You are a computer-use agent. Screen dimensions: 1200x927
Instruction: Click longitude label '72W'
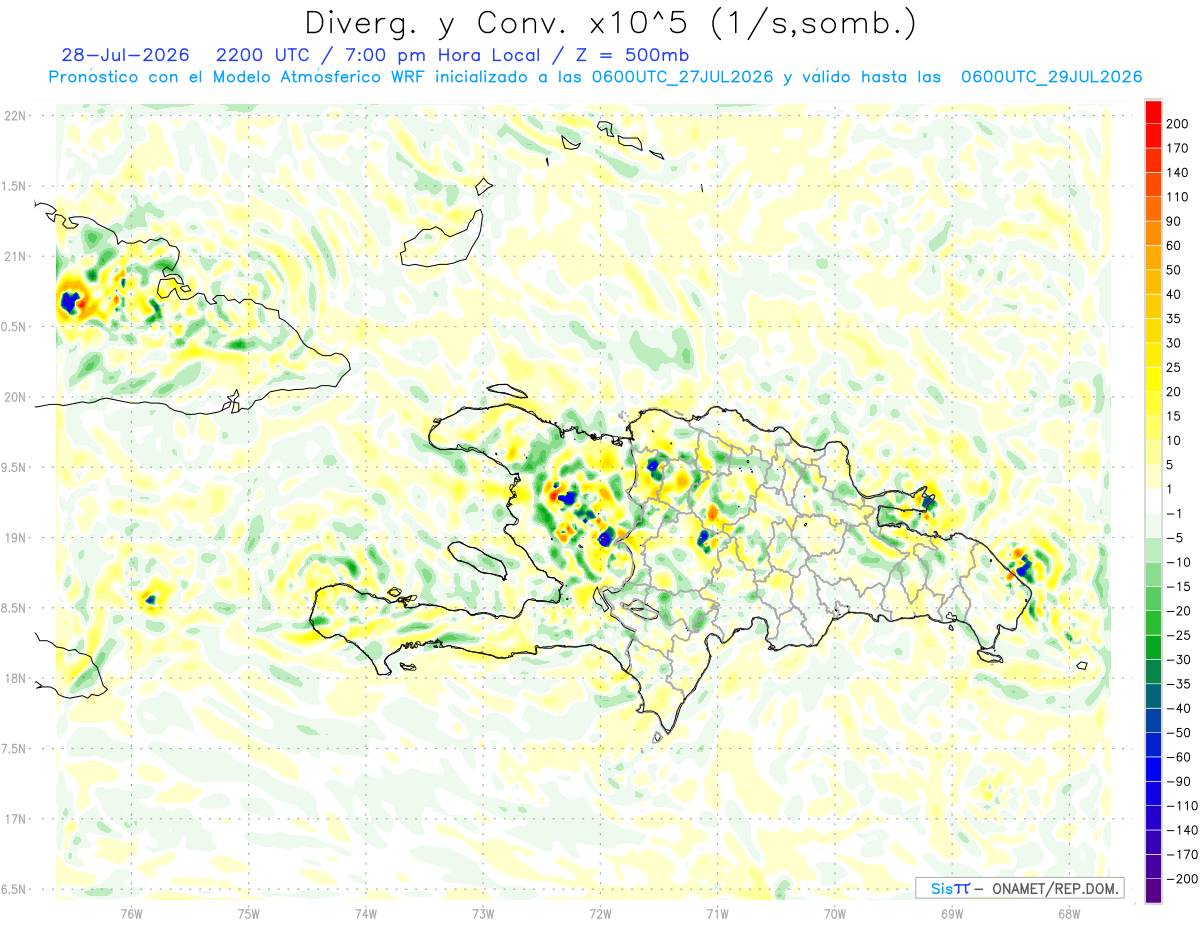coord(600,913)
